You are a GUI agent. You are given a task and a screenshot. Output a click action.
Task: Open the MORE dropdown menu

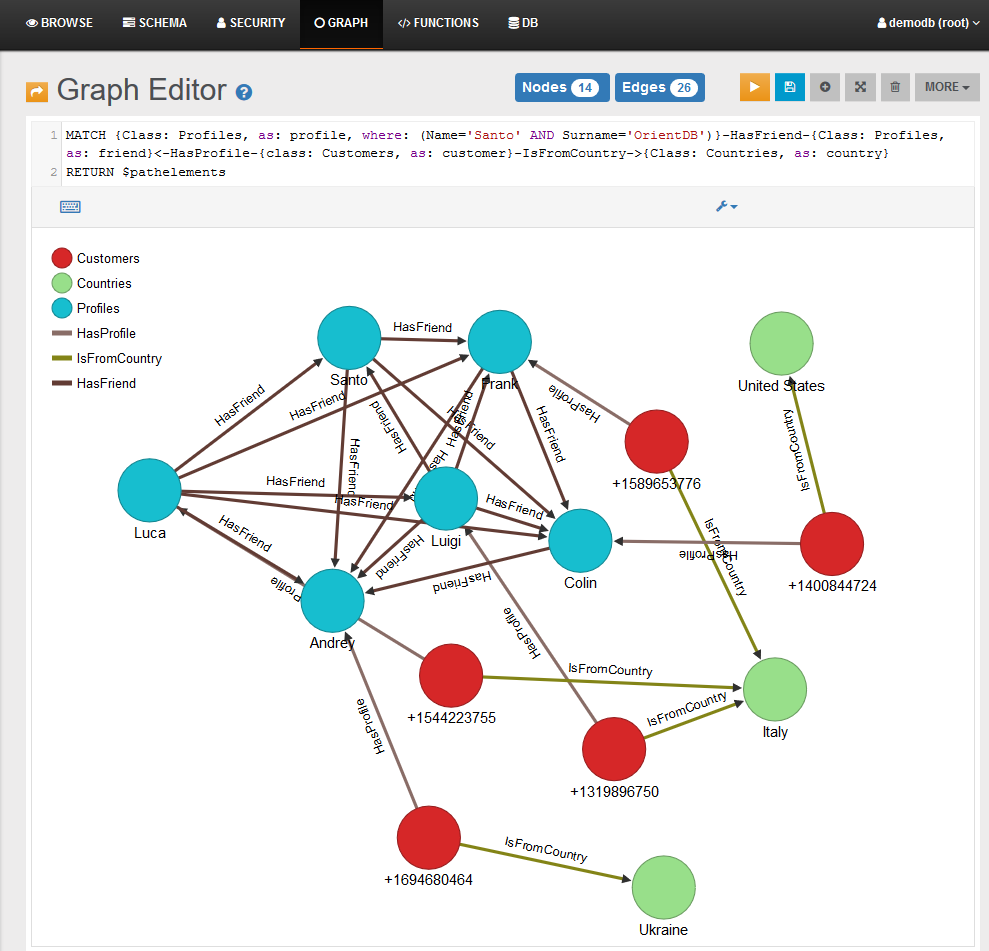(x=947, y=87)
